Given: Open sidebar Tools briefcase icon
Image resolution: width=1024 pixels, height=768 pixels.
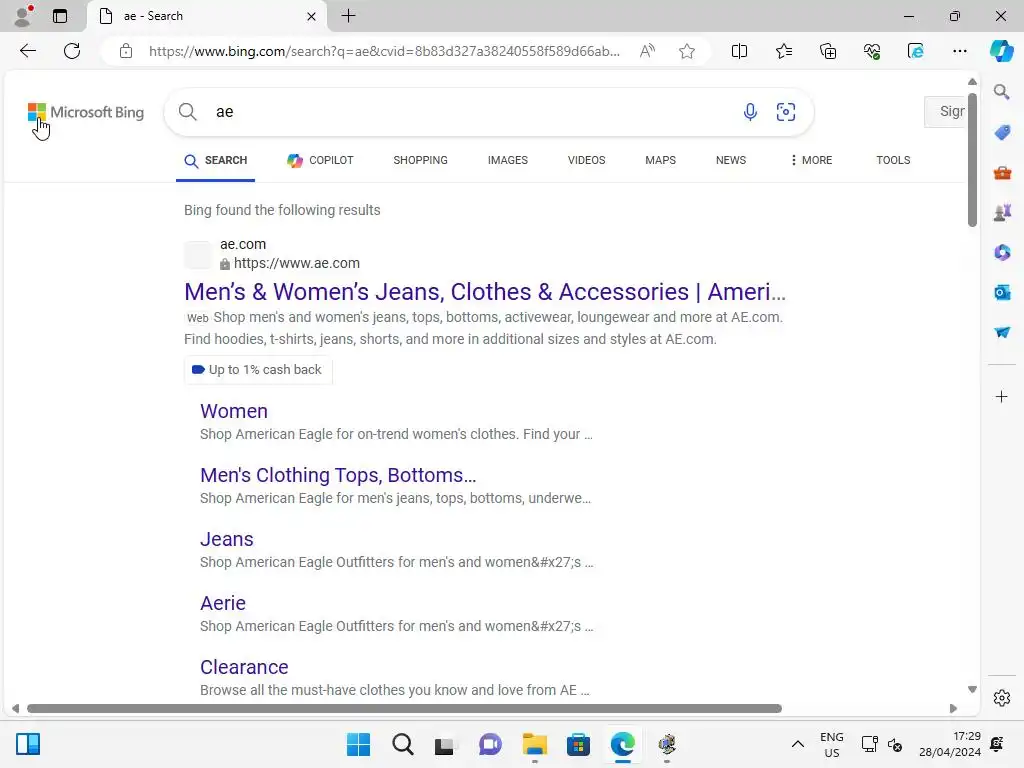Looking at the screenshot, I should (1002, 173).
